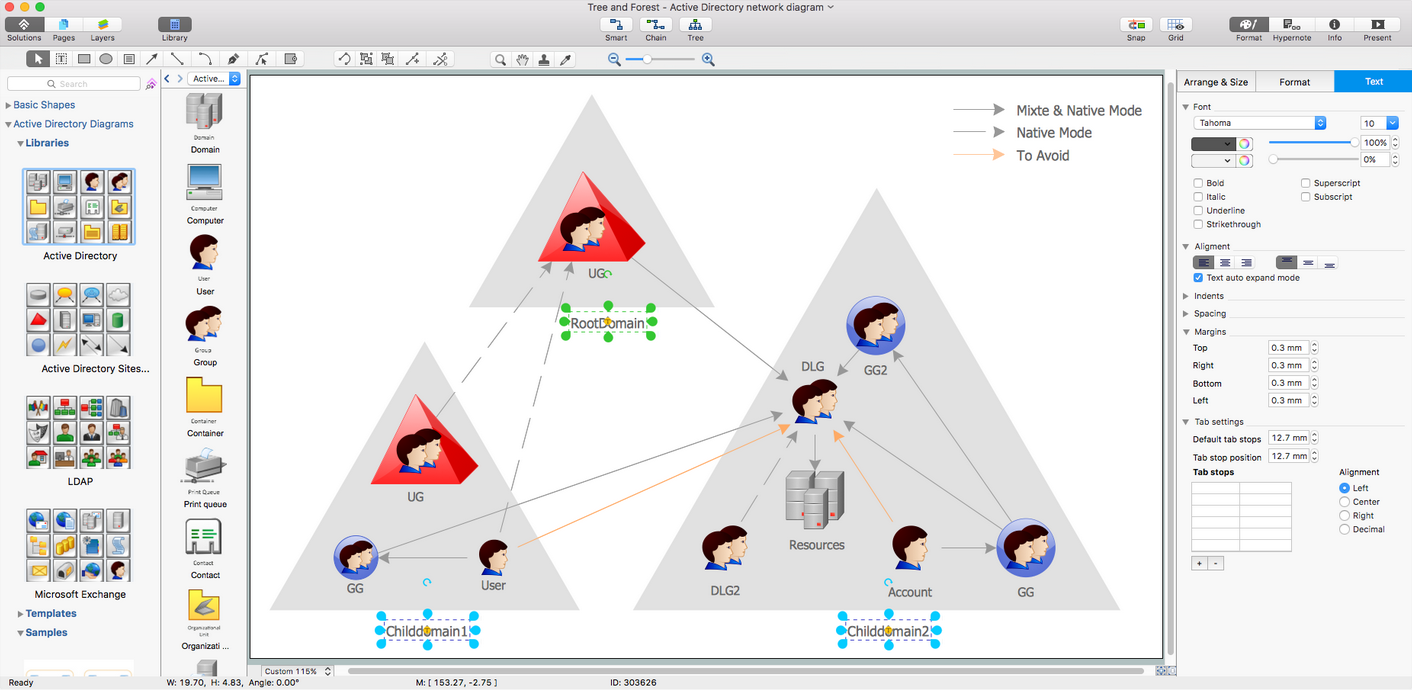Image resolution: width=1412 pixels, height=690 pixels.
Task: Select the hand pan tool
Action: [x=522, y=60]
